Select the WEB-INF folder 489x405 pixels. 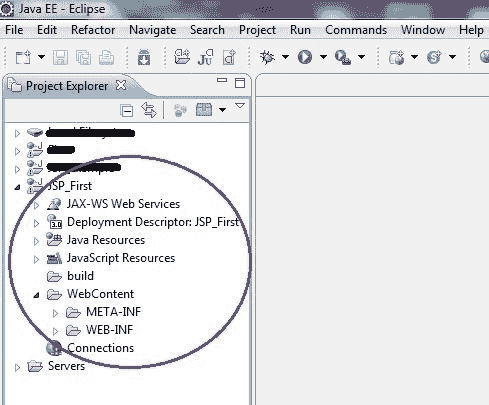coord(109,330)
